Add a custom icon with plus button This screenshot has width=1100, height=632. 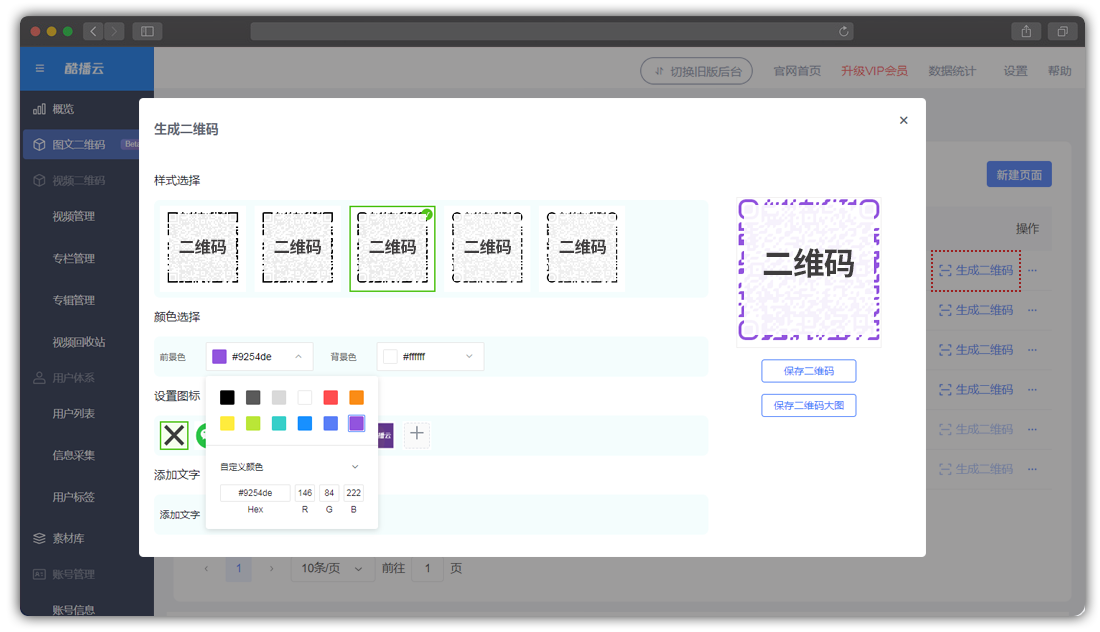[417, 433]
